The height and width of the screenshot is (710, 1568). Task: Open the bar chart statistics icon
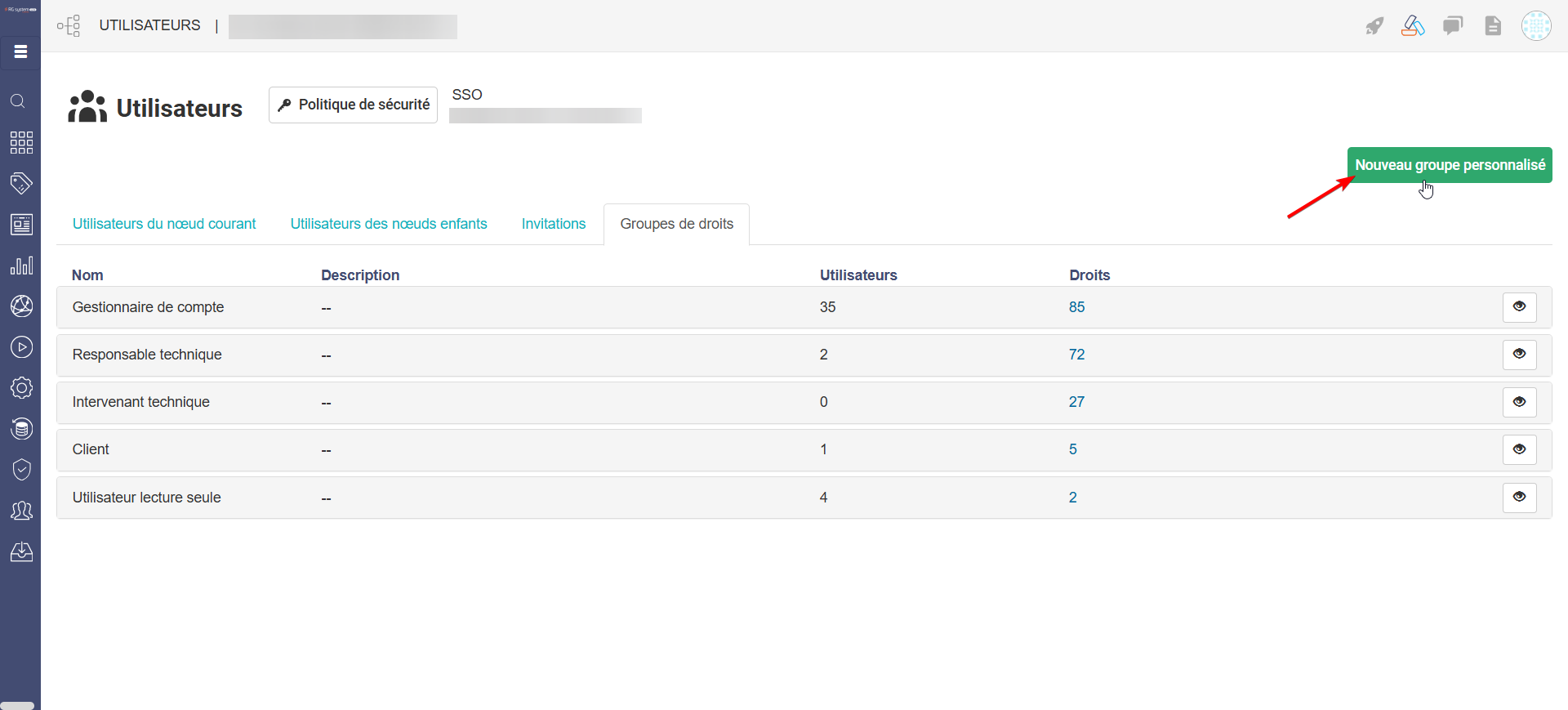coord(21,266)
